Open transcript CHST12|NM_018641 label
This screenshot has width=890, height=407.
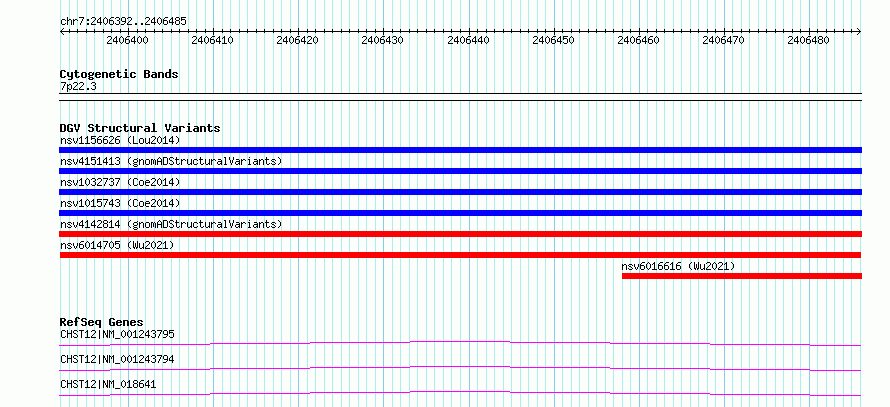point(108,384)
